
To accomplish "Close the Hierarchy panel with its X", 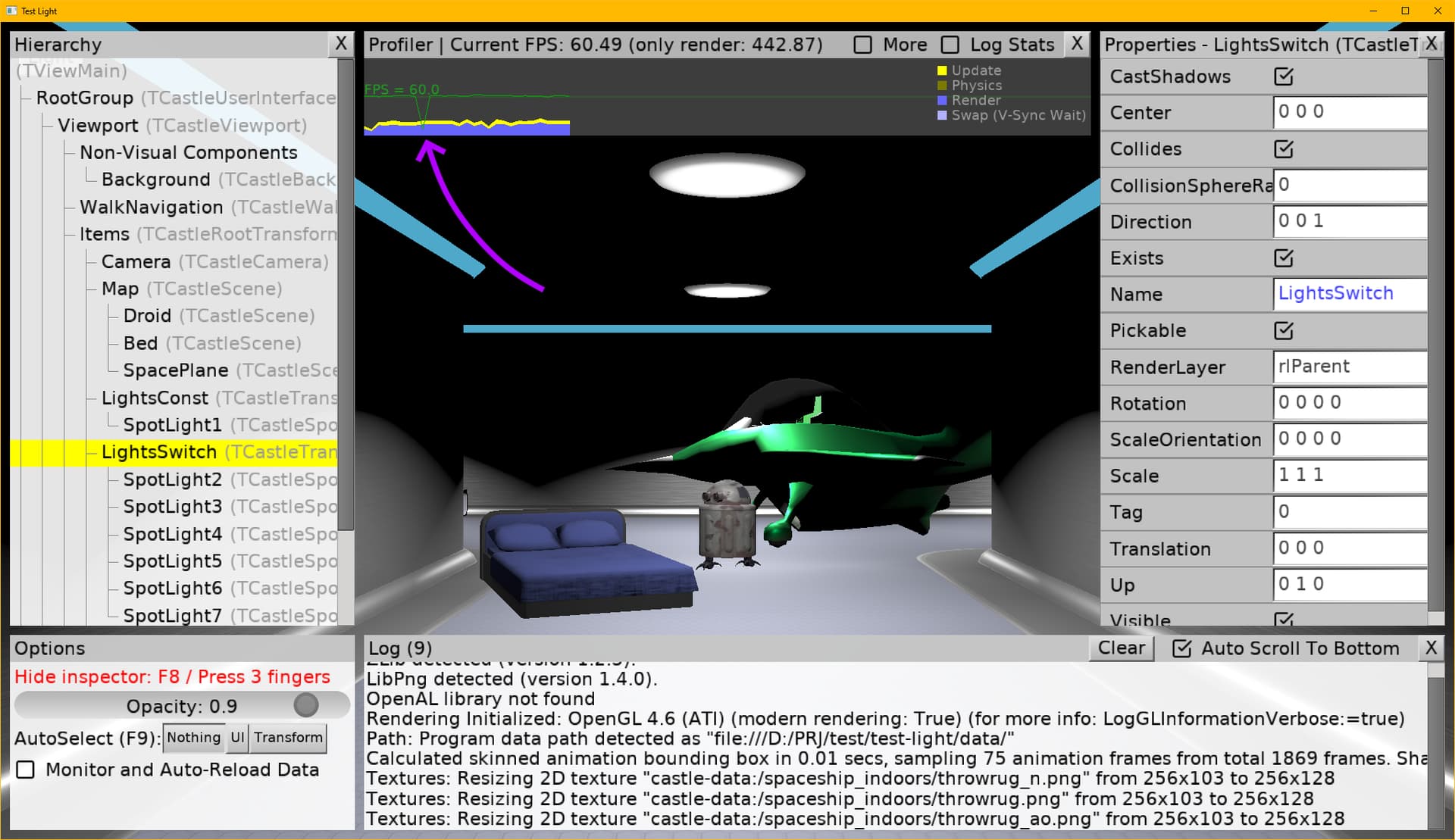I will coord(341,44).
